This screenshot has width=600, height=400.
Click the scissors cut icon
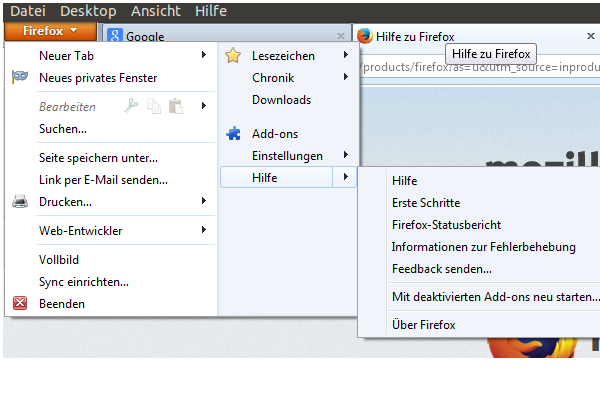(x=131, y=106)
